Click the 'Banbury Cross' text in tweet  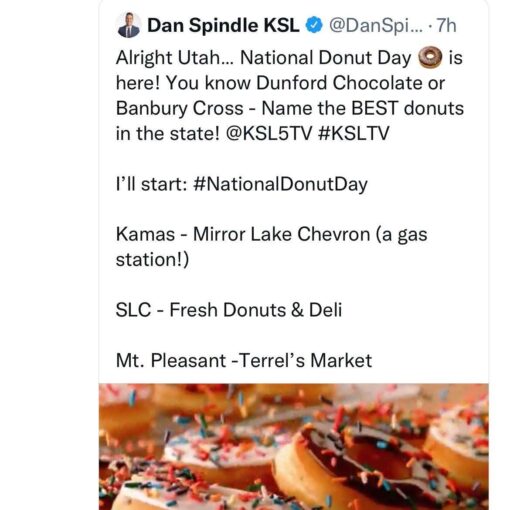click(180, 108)
